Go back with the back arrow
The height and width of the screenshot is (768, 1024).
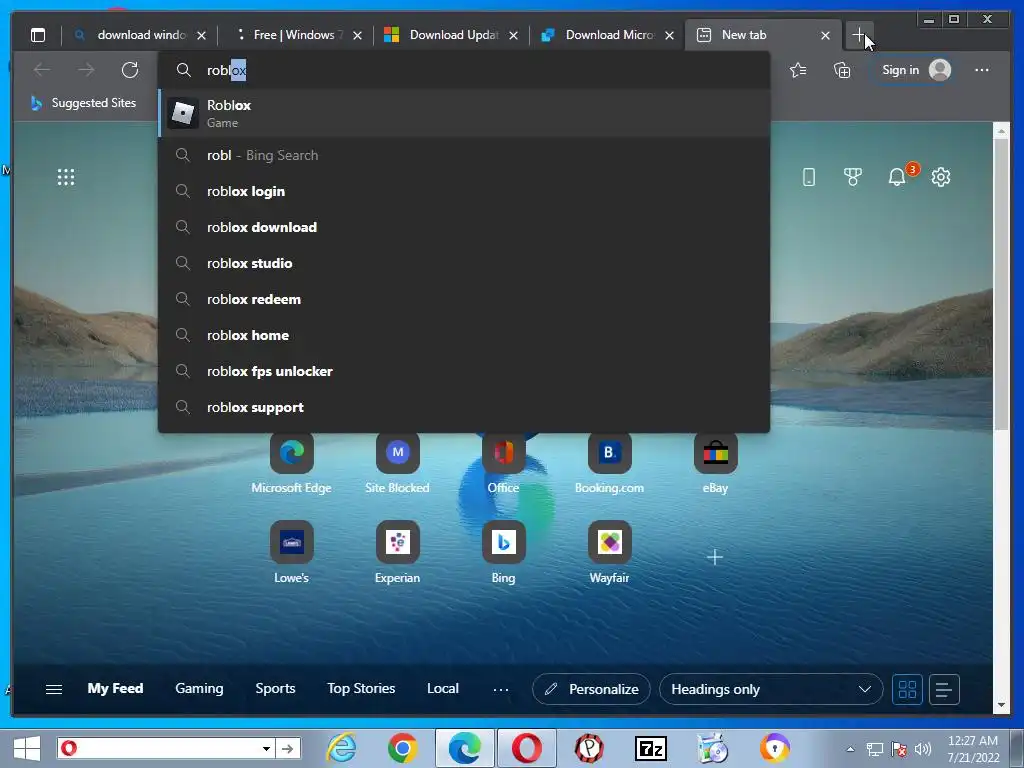click(x=42, y=70)
